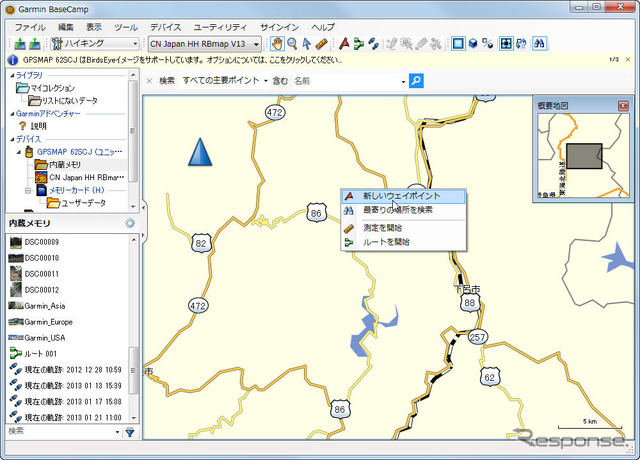
Task: Click the gear icon beside 内蔵メモリ
Action: (130, 223)
